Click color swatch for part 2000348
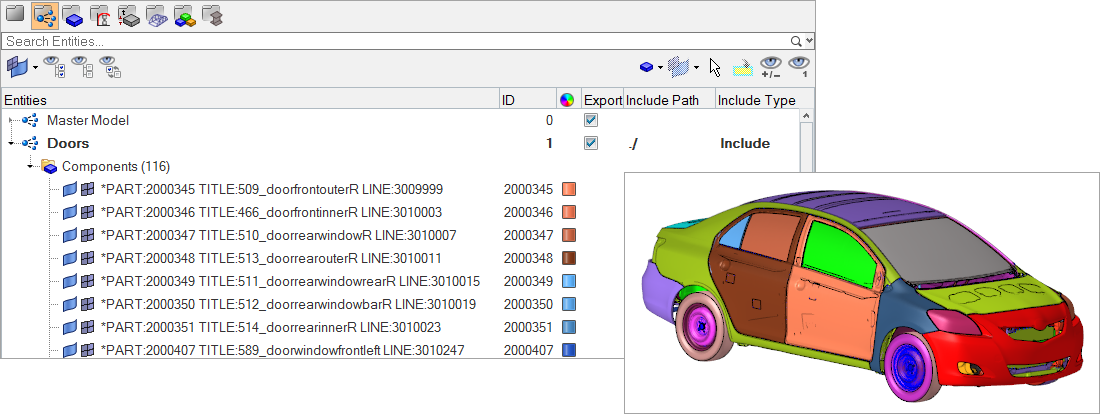The width and height of the screenshot is (1100, 414). click(x=569, y=258)
